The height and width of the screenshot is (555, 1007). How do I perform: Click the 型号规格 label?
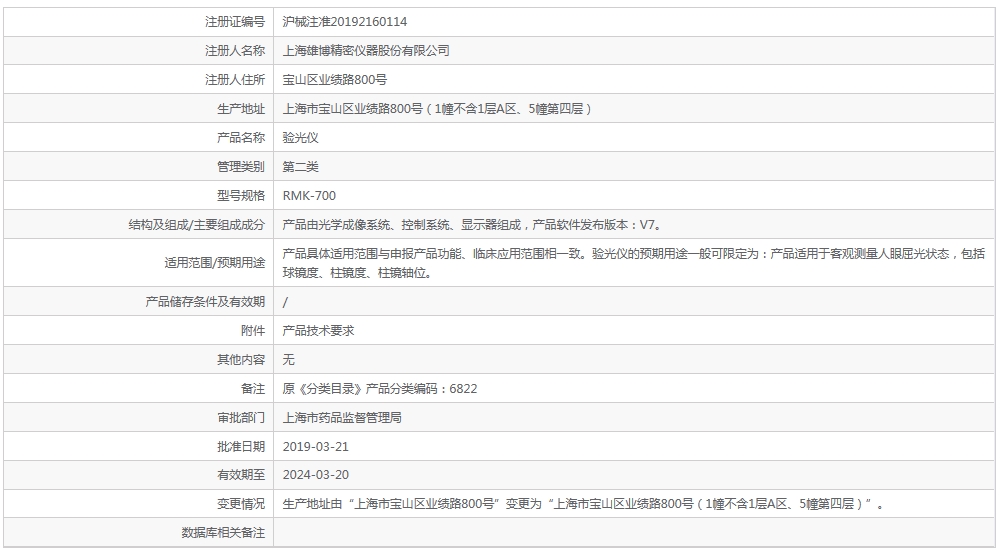click(241, 195)
